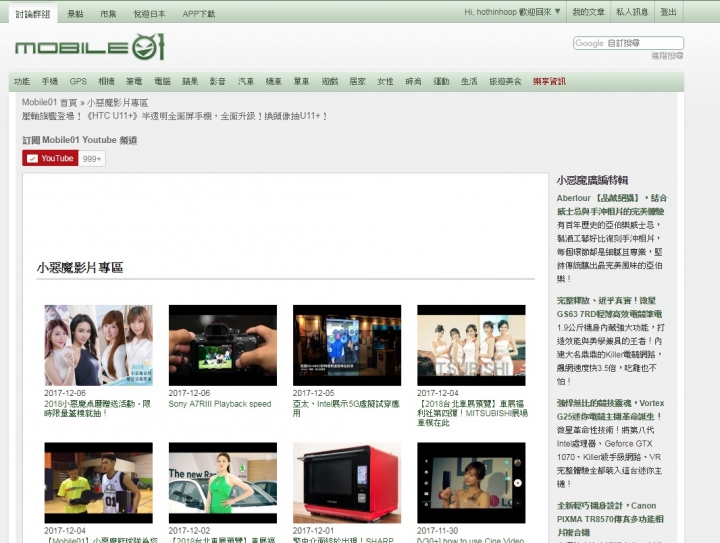Focus the Google custom search field
Image resolution: width=720 pixels, height=543 pixels.
point(628,43)
